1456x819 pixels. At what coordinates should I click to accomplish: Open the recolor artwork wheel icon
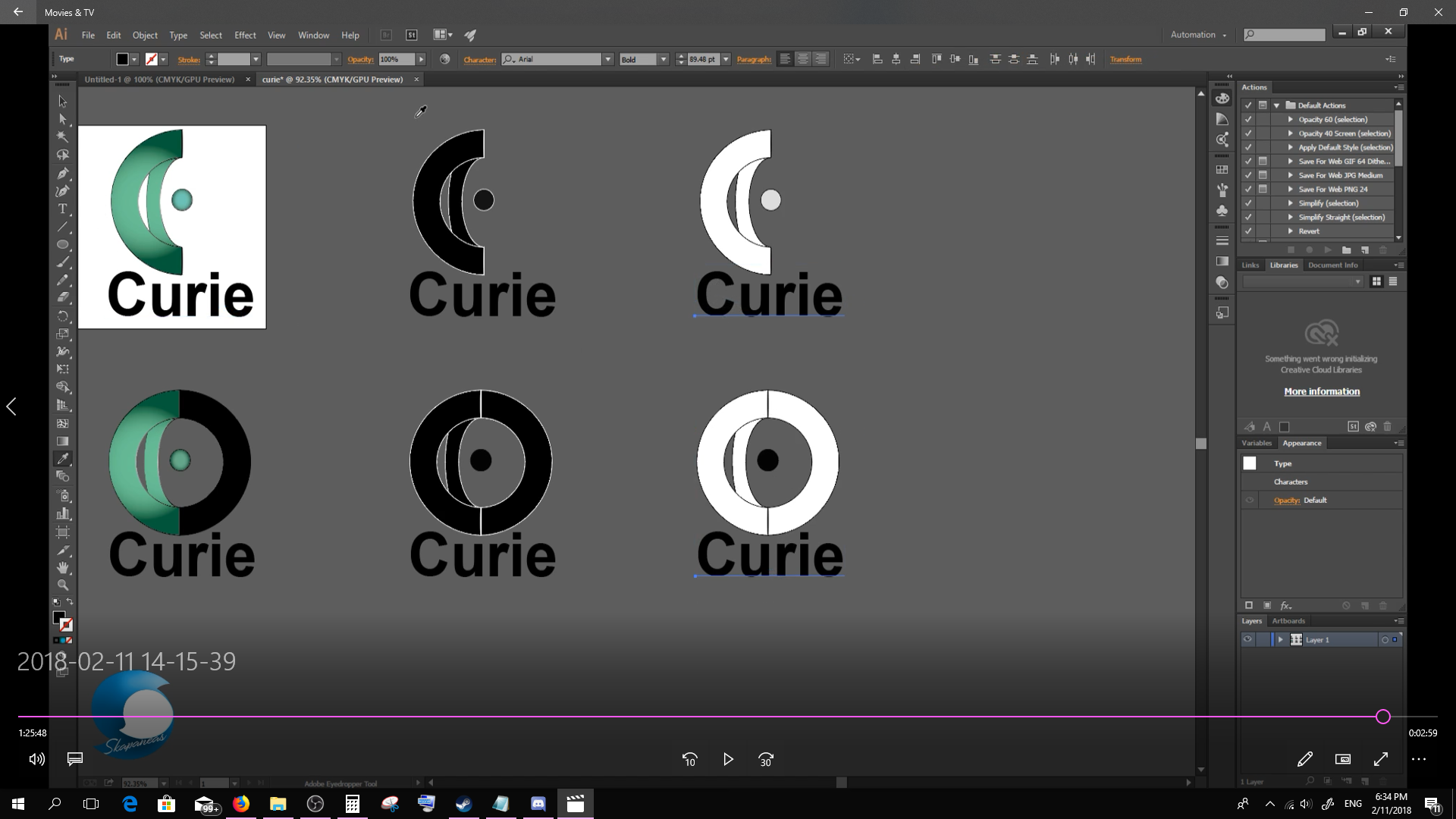point(445,59)
